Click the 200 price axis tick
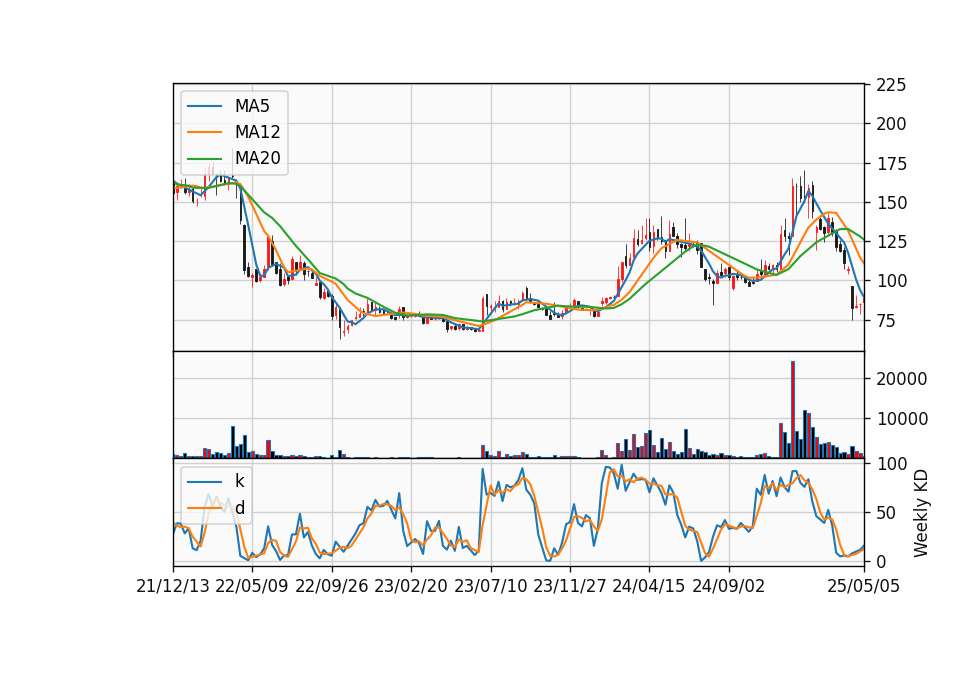This screenshot has height=690, width=960. point(891,124)
